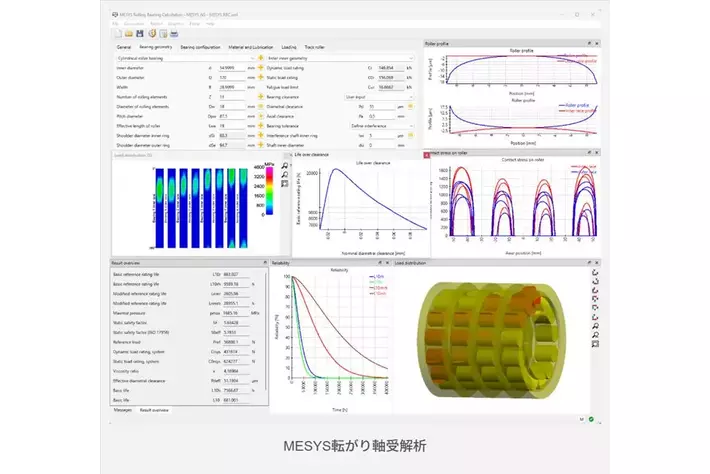Zoom in on the 3D load distribution model
The image size is (710, 474).
595,326
